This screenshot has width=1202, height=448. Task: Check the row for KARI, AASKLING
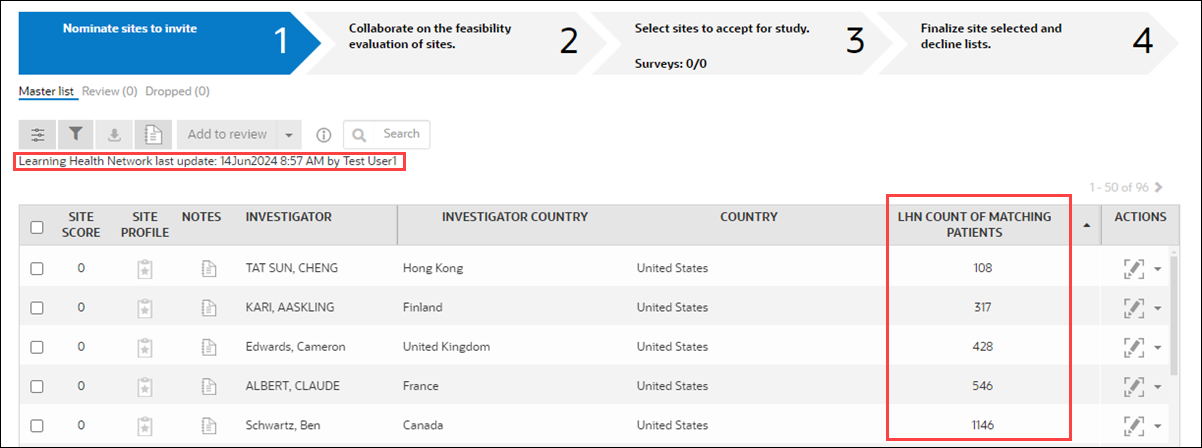coord(37,307)
